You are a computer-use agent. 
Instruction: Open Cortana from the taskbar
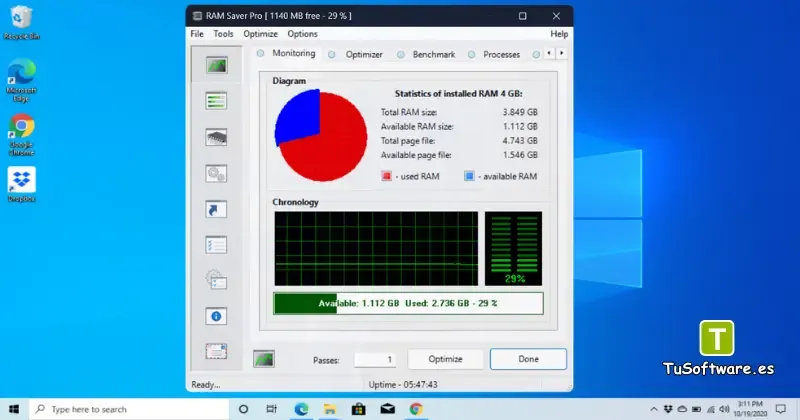[x=243, y=409]
